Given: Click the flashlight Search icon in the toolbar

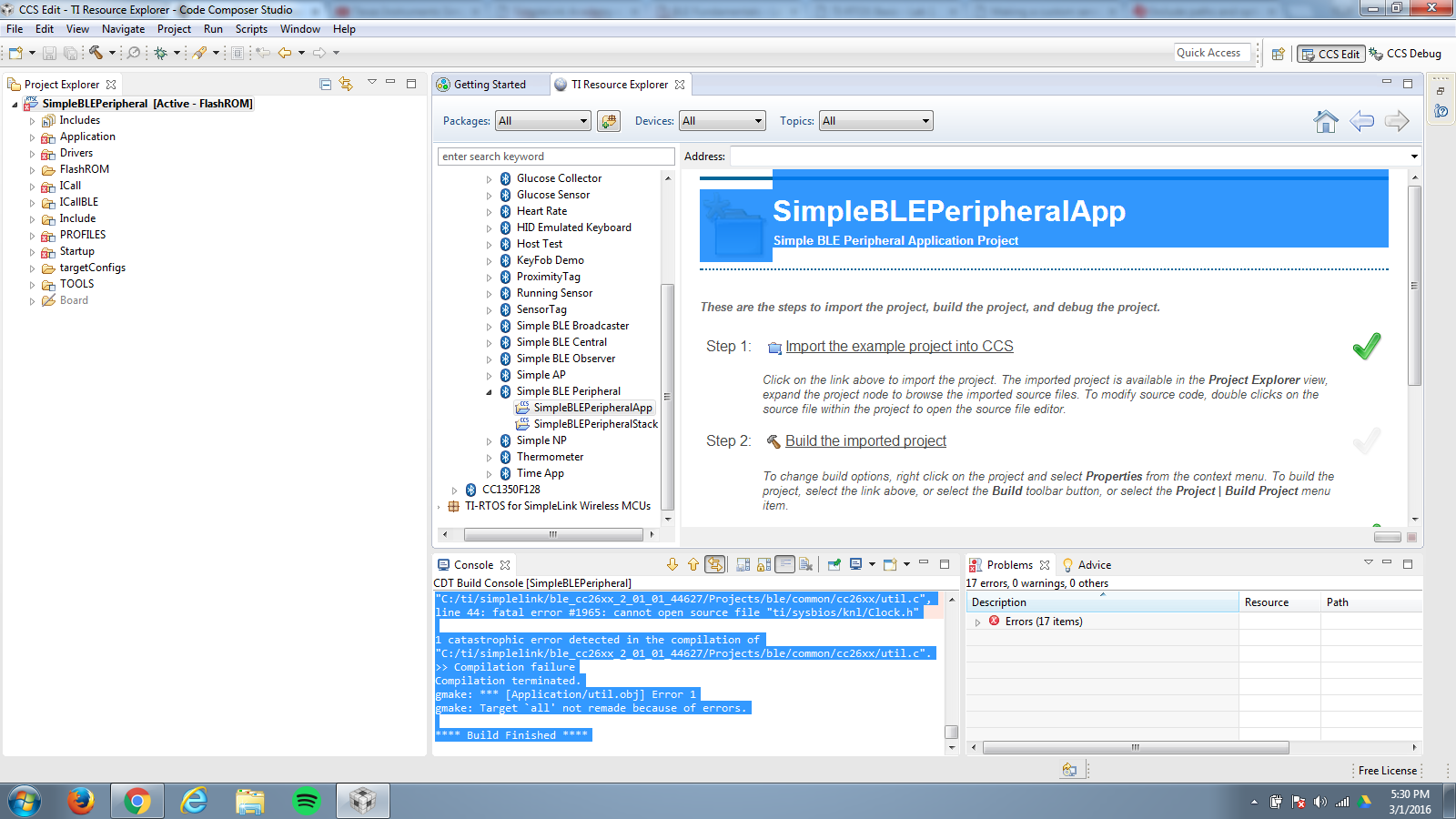Looking at the screenshot, I should tap(199, 53).
